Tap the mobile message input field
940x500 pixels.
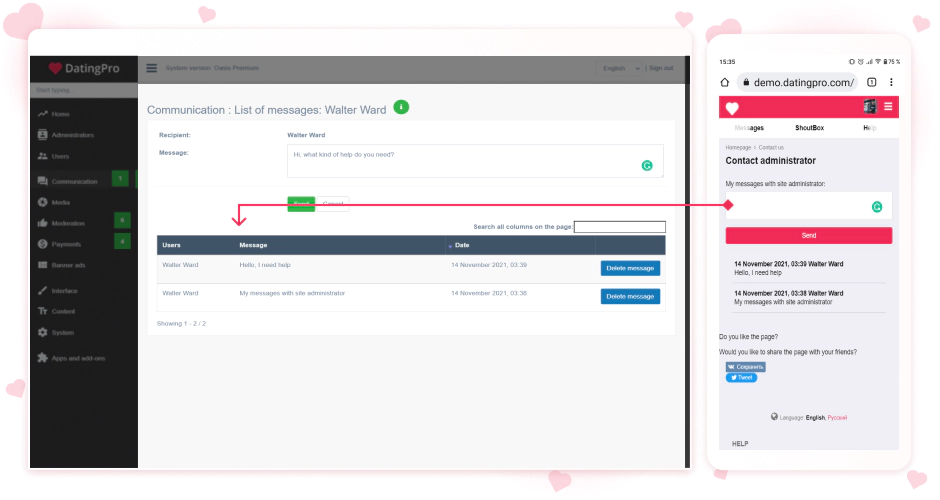(x=809, y=206)
